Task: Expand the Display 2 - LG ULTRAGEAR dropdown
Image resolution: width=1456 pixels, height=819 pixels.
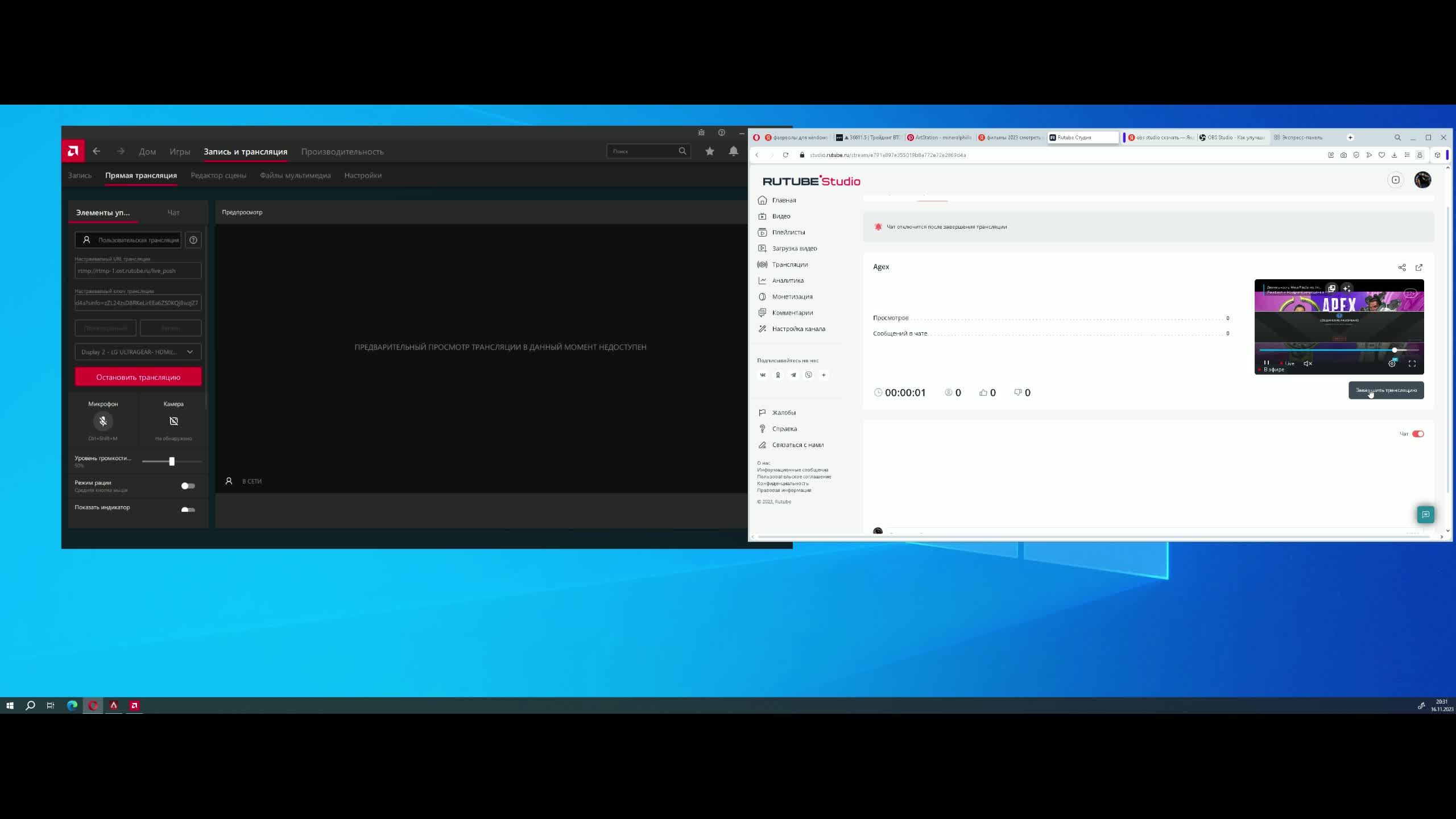Action: pos(138,352)
